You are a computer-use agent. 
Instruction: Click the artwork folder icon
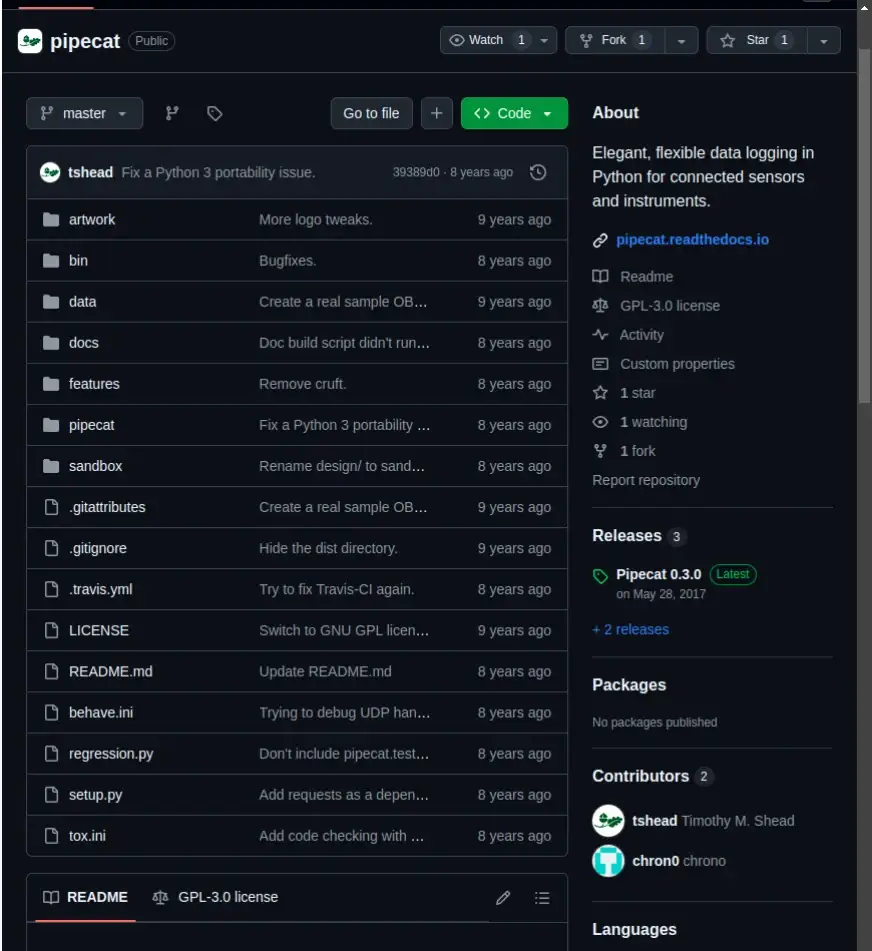(52, 220)
